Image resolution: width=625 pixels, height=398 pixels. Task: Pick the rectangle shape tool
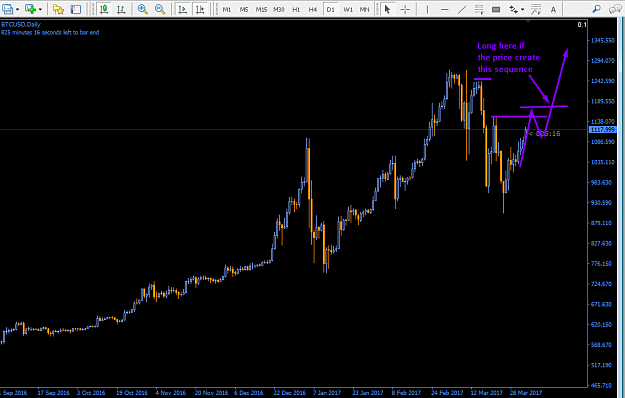(496, 9)
